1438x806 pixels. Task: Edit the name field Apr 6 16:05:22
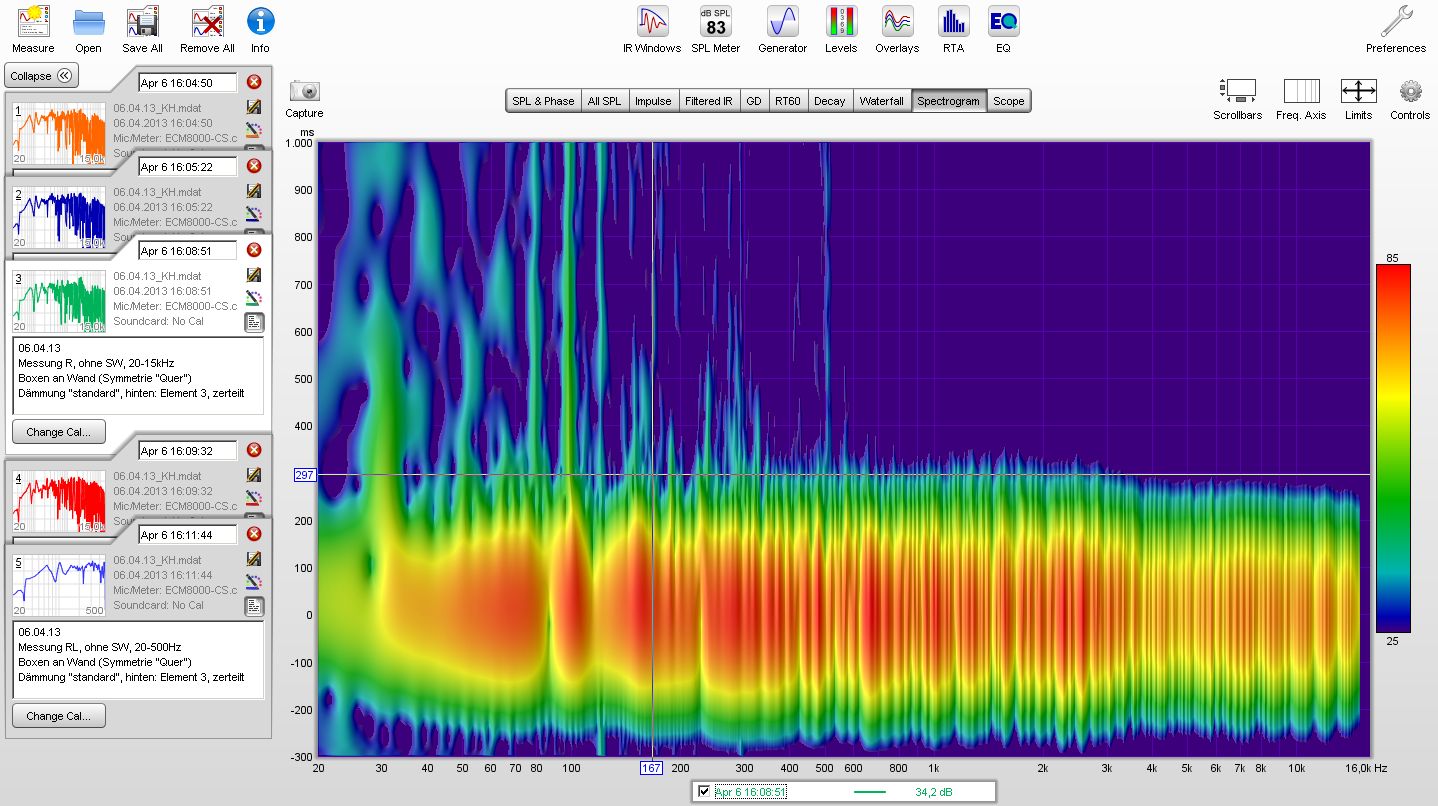[x=188, y=166]
